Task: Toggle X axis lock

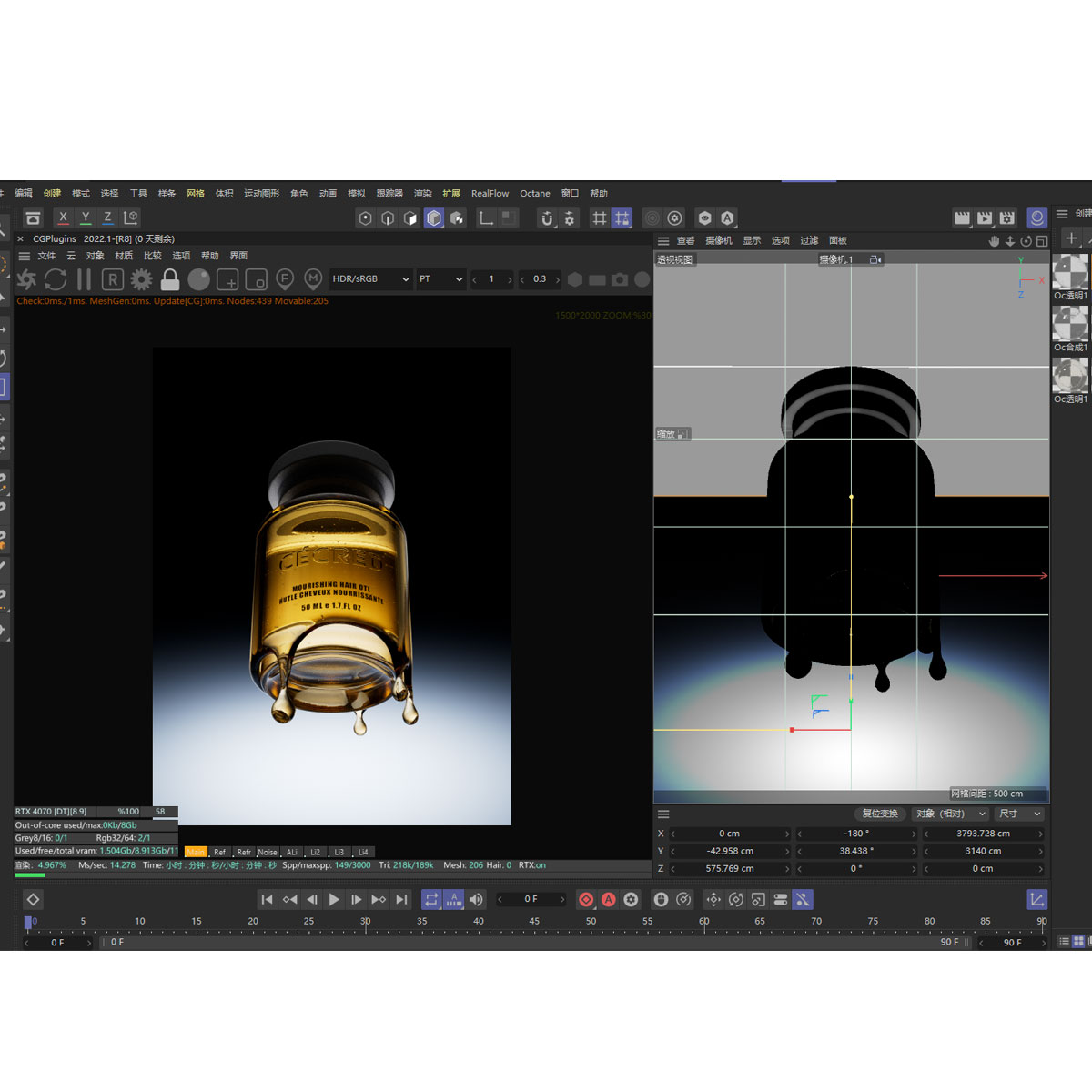Action: click(x=63, y=218)
